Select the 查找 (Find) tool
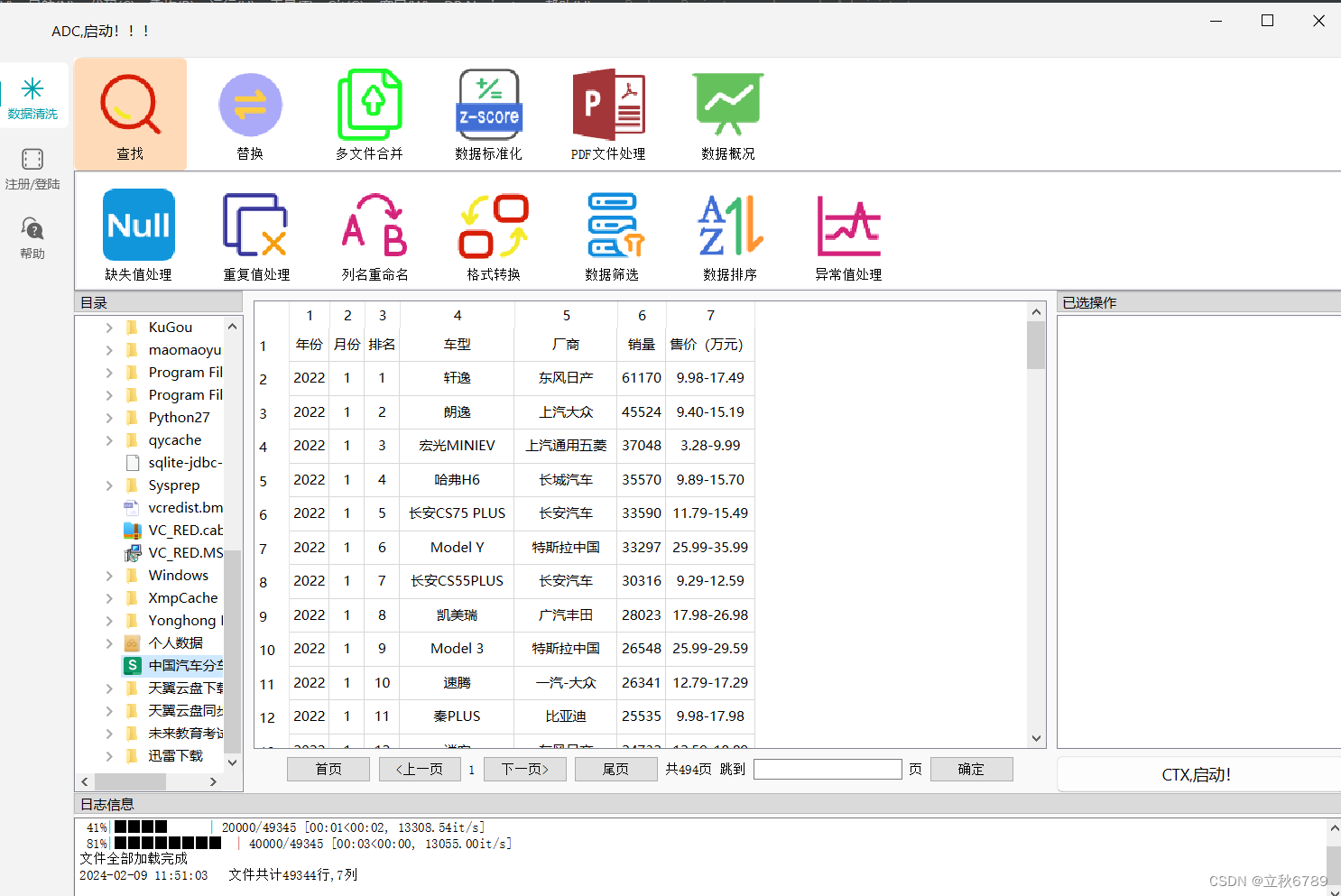Image resolution: width=1341 pixels, height=896 pixels. 130,113
